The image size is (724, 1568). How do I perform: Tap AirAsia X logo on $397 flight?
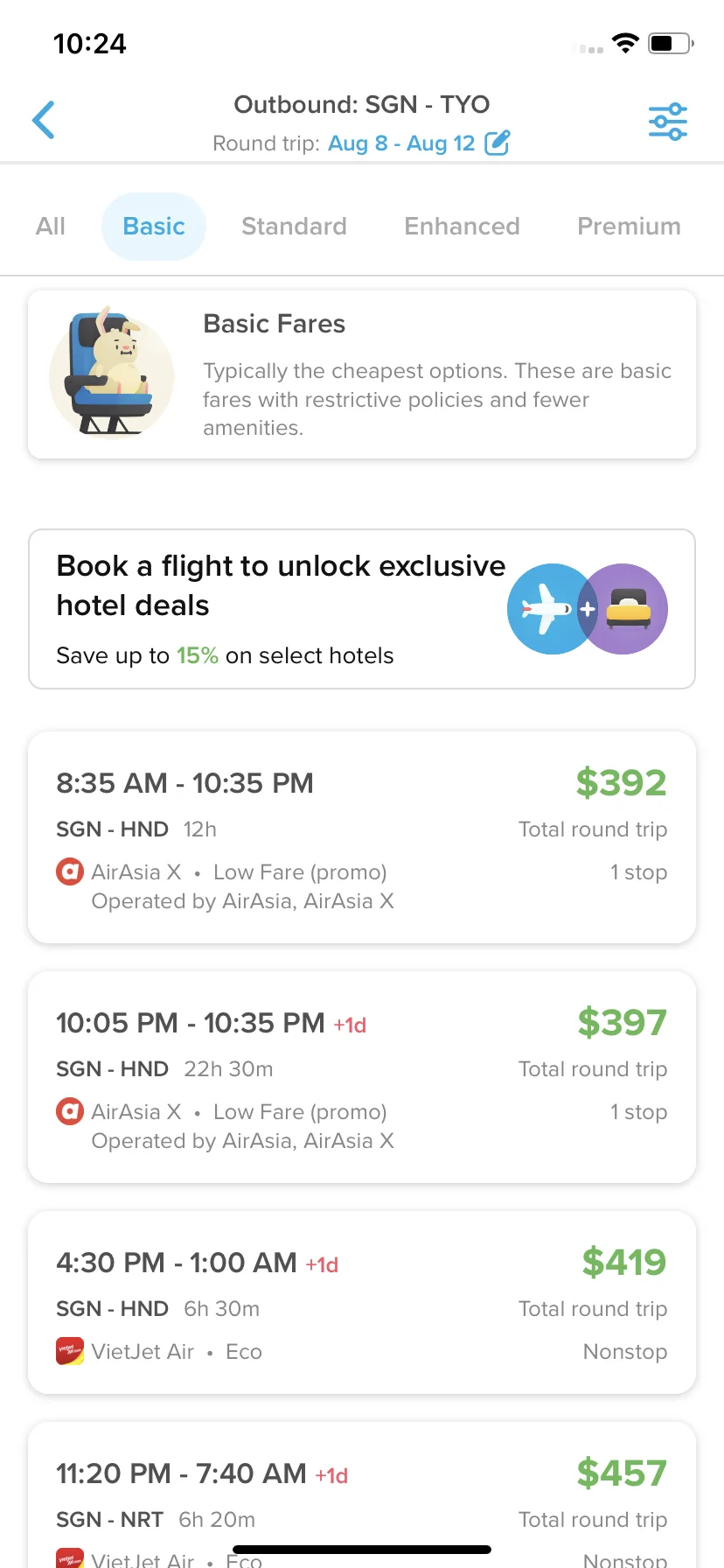[70, 1111]
